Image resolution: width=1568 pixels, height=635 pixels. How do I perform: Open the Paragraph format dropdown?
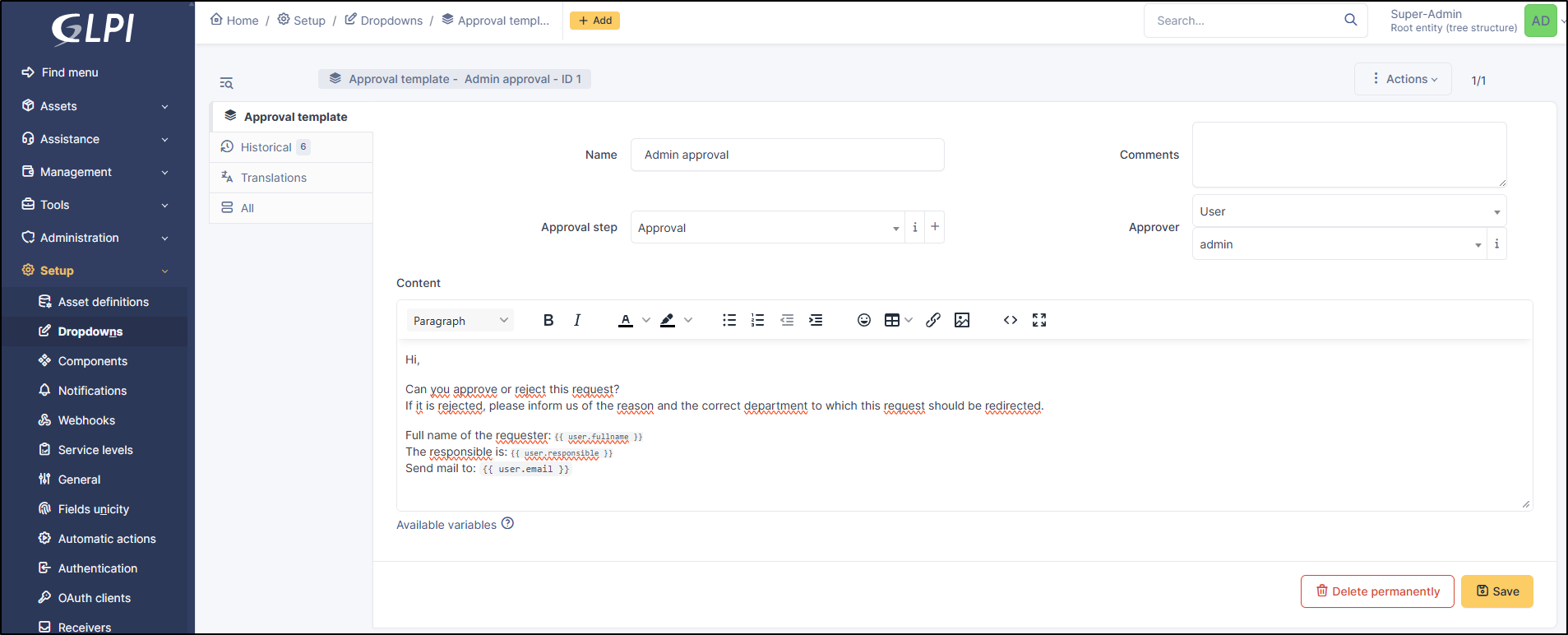click(460, 321)
